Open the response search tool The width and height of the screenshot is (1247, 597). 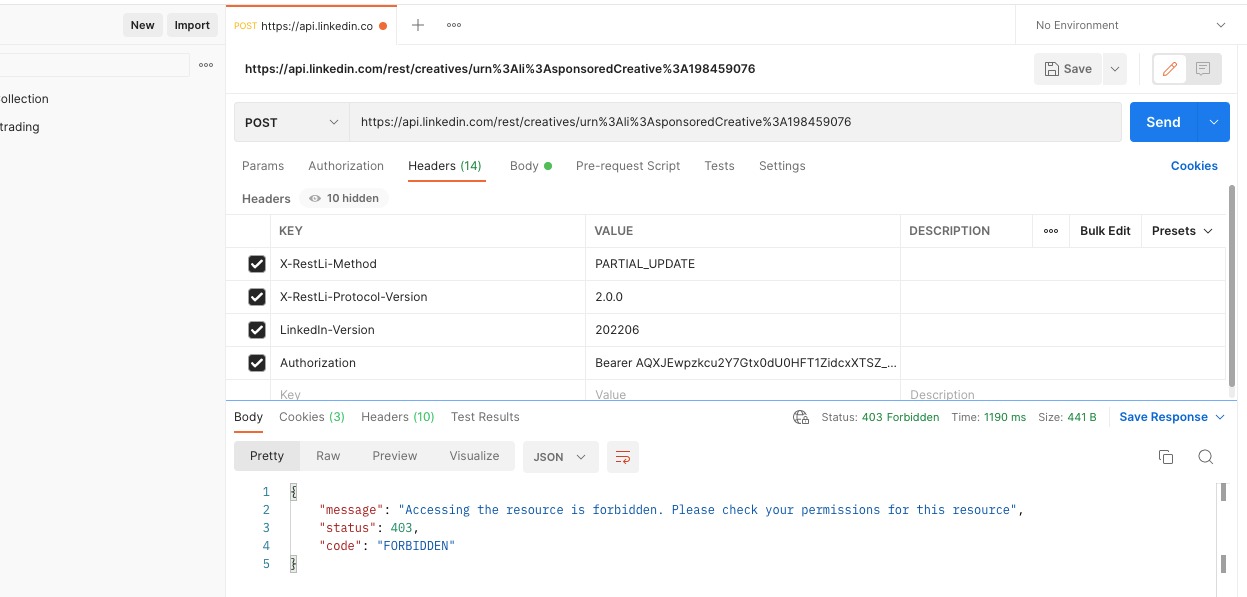coord(1205,456)
